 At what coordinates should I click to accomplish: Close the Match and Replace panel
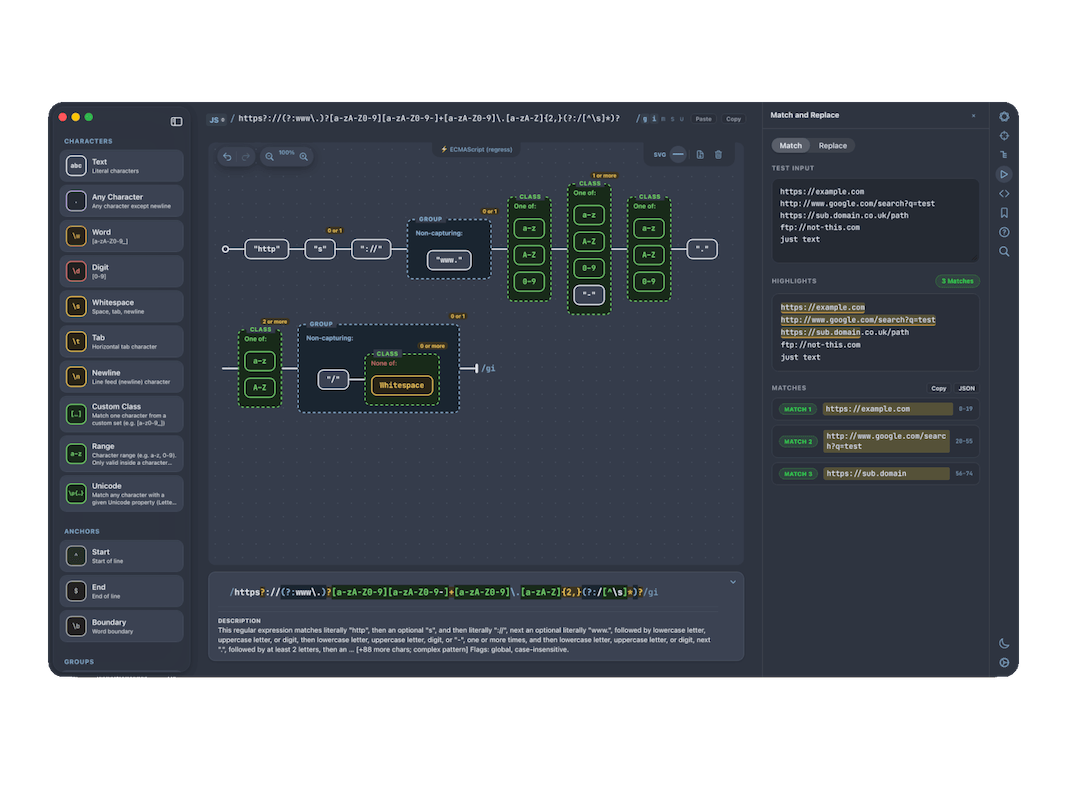[973, 116]
